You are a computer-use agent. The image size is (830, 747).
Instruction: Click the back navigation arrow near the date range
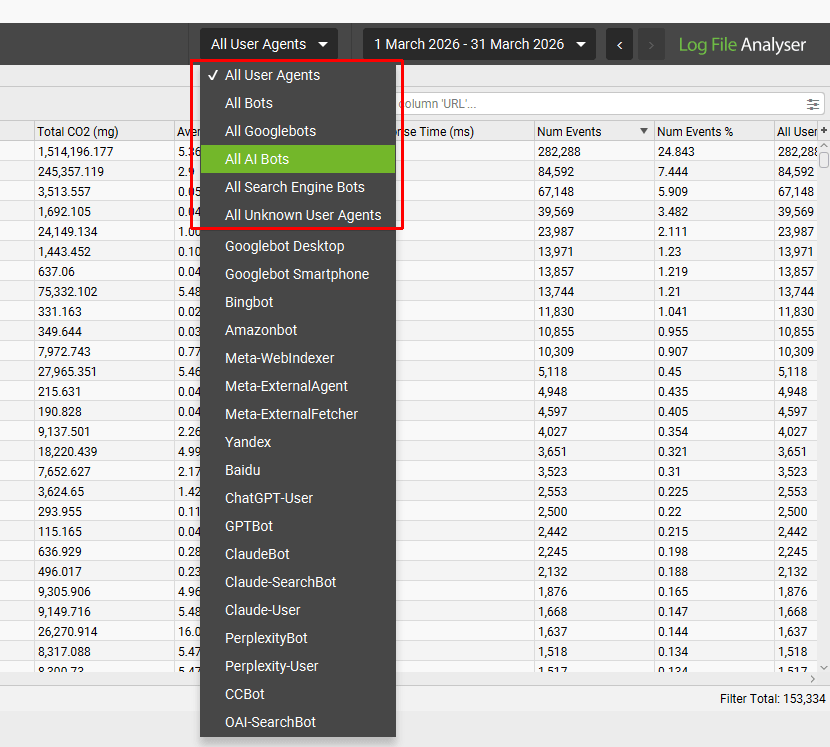[x=619, y=44]
